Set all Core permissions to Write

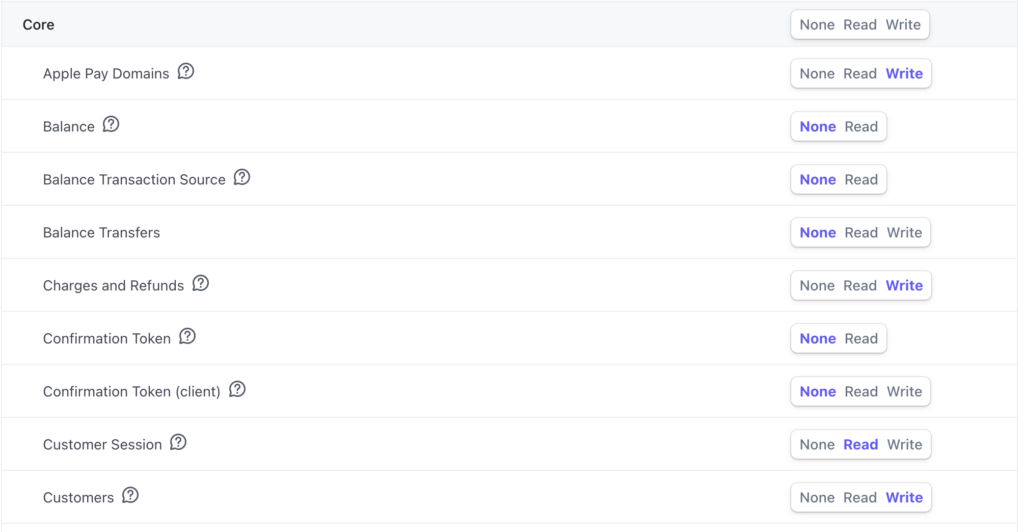(903, 25)
